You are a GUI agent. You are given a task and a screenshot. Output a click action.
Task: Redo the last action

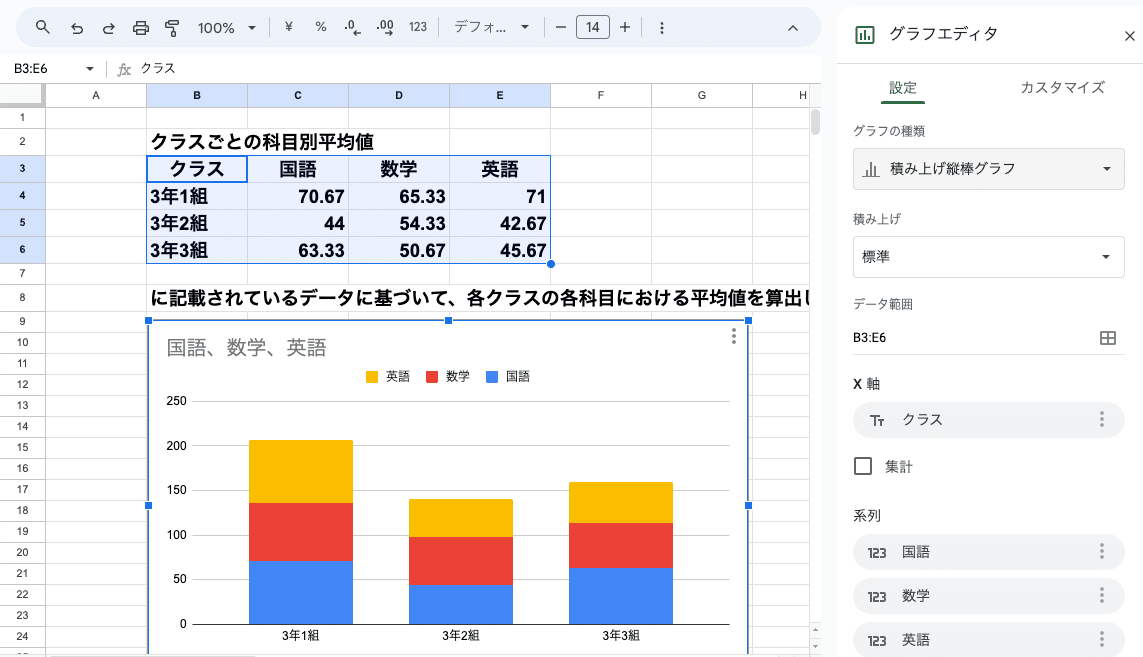(x=109, y=28)
